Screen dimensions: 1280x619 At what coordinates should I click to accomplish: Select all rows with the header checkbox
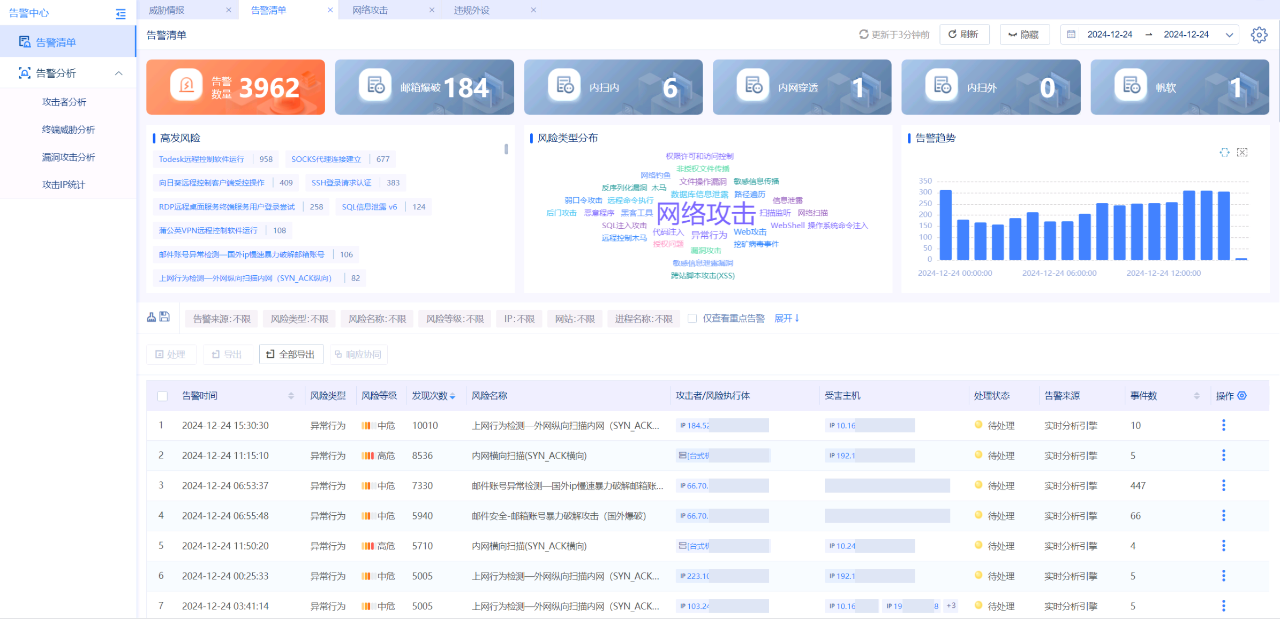[162, 396]
